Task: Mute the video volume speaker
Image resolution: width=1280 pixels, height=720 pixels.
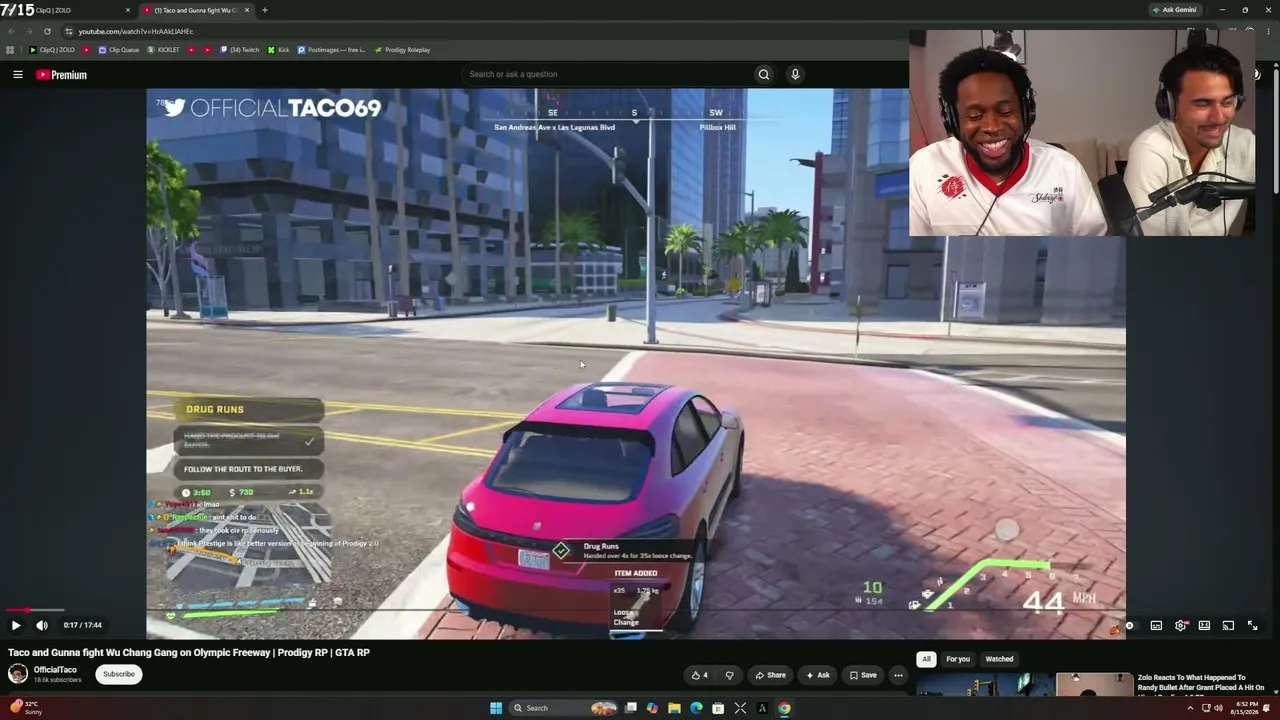Action: pyautogui.click(x=42, y=625)
